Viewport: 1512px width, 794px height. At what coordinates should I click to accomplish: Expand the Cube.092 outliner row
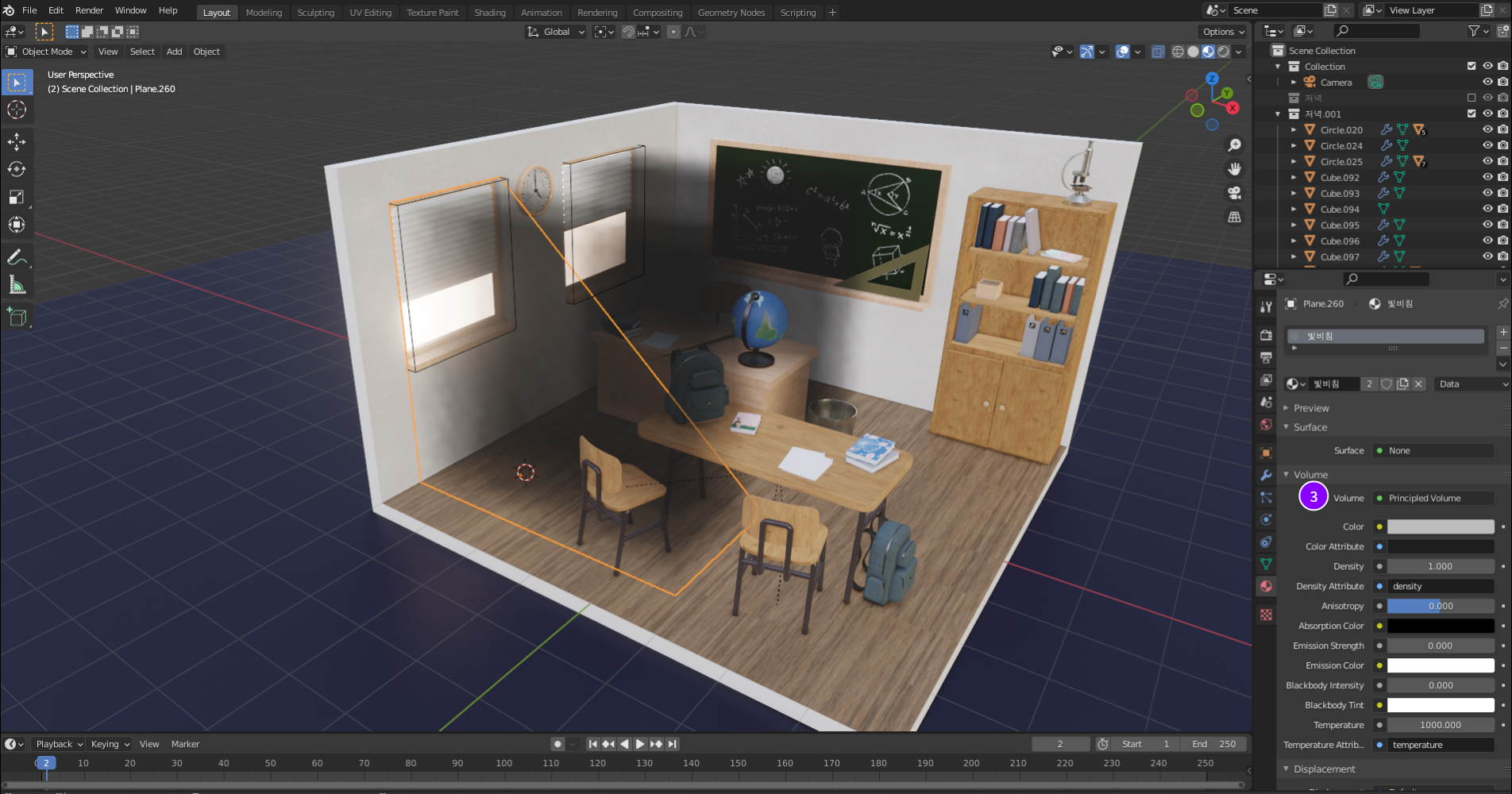1294,177
